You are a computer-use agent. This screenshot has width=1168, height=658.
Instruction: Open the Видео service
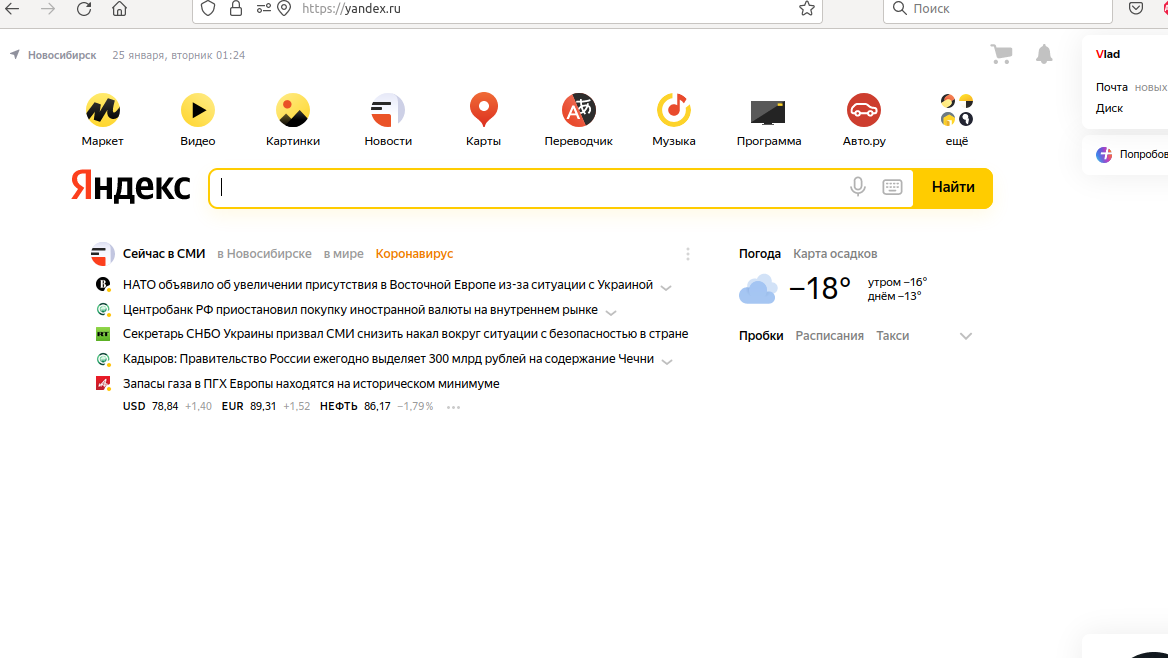[x=197, y=110]
